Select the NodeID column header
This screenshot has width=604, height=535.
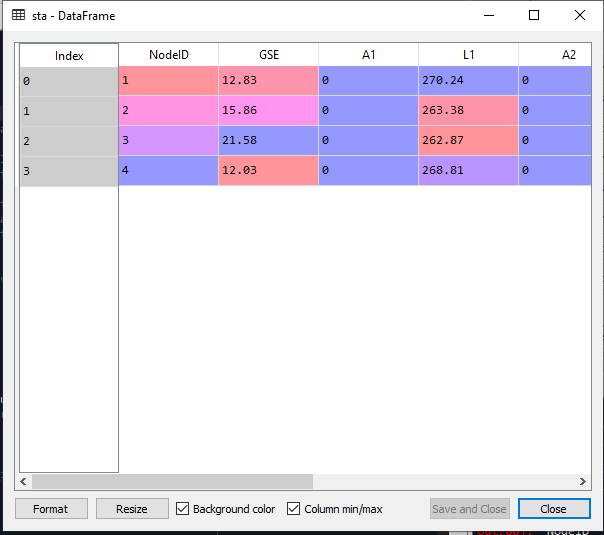pyautogui.click(x=169, y=55)
